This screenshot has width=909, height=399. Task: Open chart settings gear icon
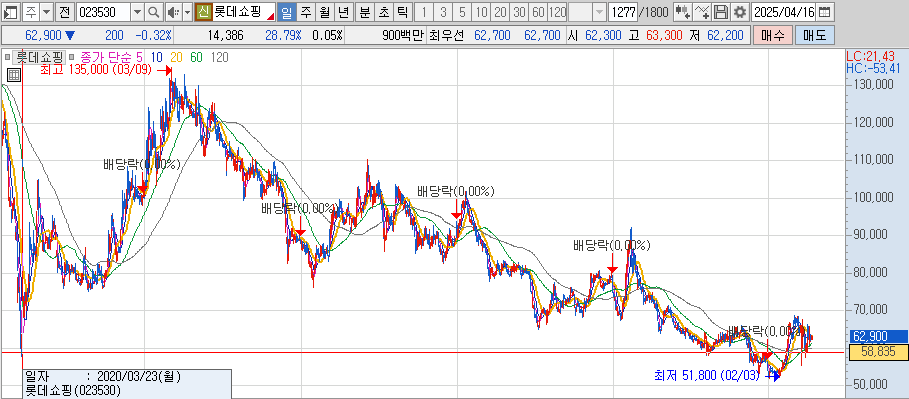coord(739,11)
